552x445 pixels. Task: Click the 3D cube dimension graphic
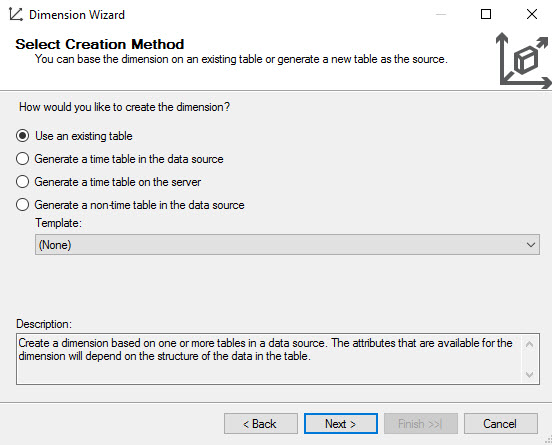(x=523, y=60)
